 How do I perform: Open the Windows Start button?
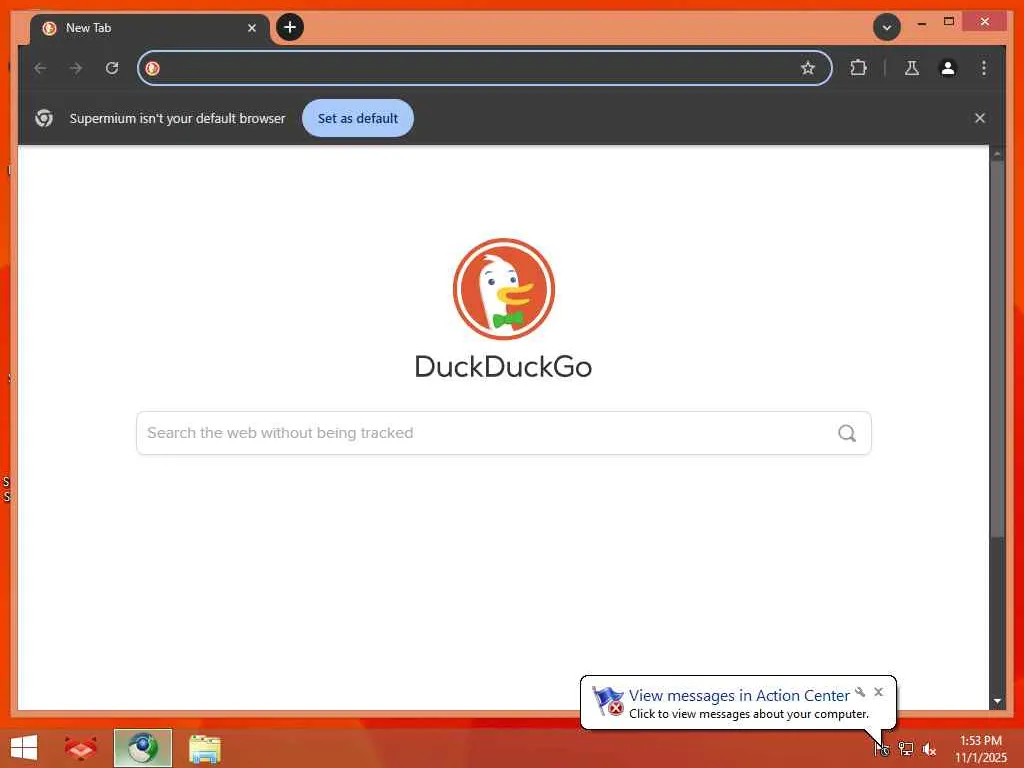coord(24,748)
